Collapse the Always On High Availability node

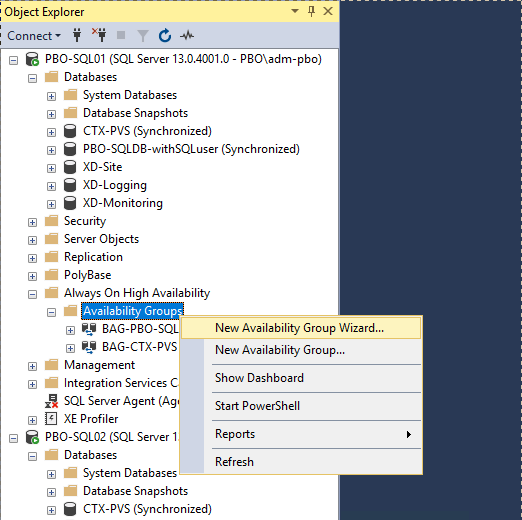pyautogui.click(x=32, y=294)
